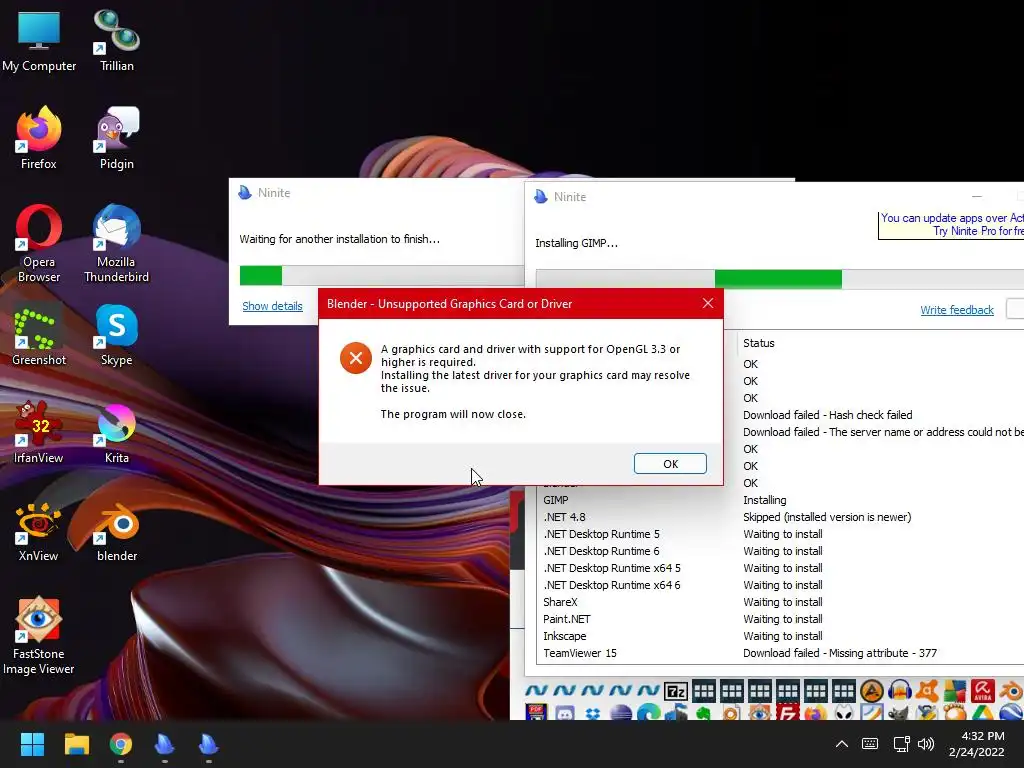
Task: Launch Mozilla Thunderbird desktop shortcut
Action: [x=116, y=243]
